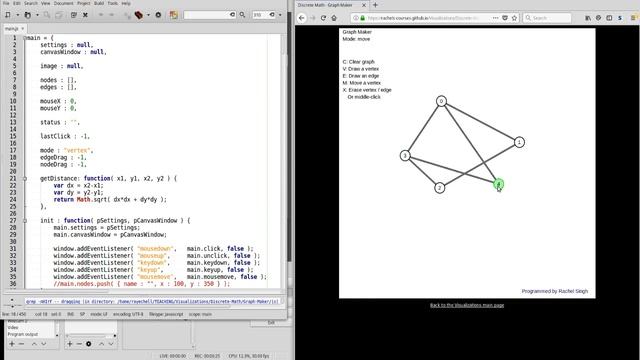Click the Close file X icon in toolbar

click(x=85, y=15)
